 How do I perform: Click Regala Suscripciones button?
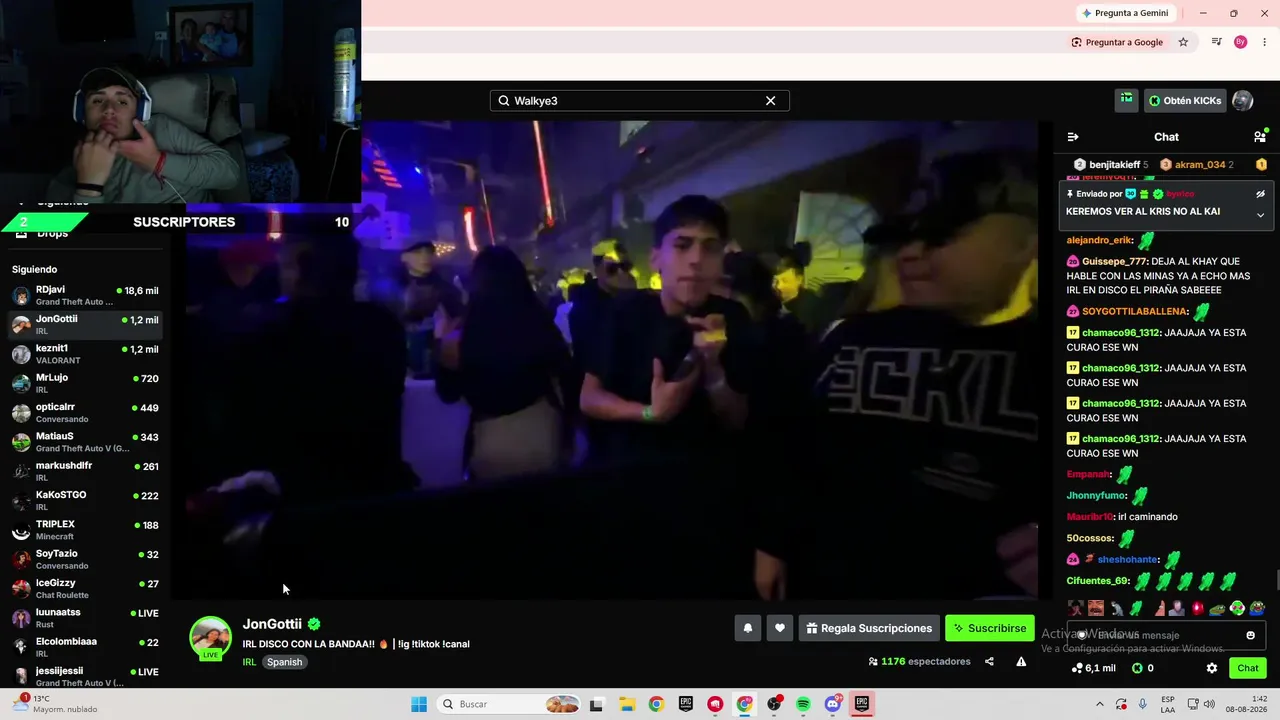coord(869,628)
